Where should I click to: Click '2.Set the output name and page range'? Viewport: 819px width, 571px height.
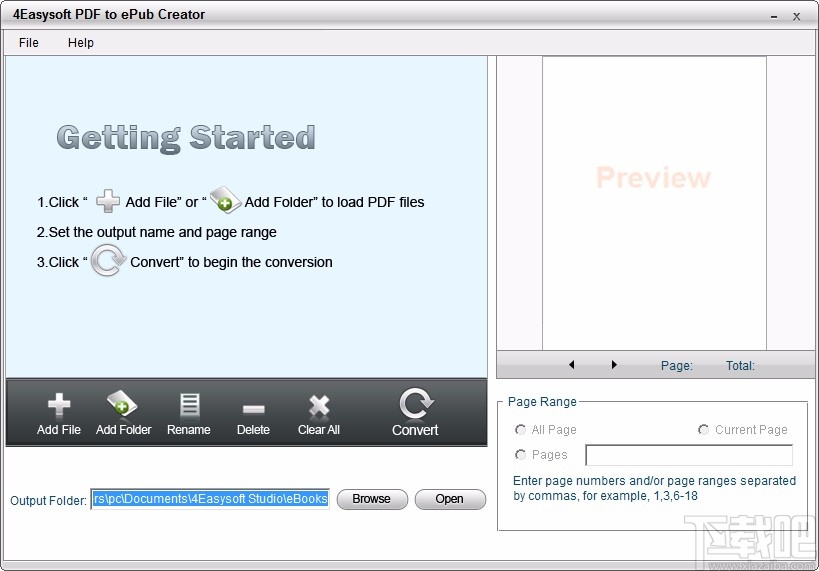click(x=157, y=232)
